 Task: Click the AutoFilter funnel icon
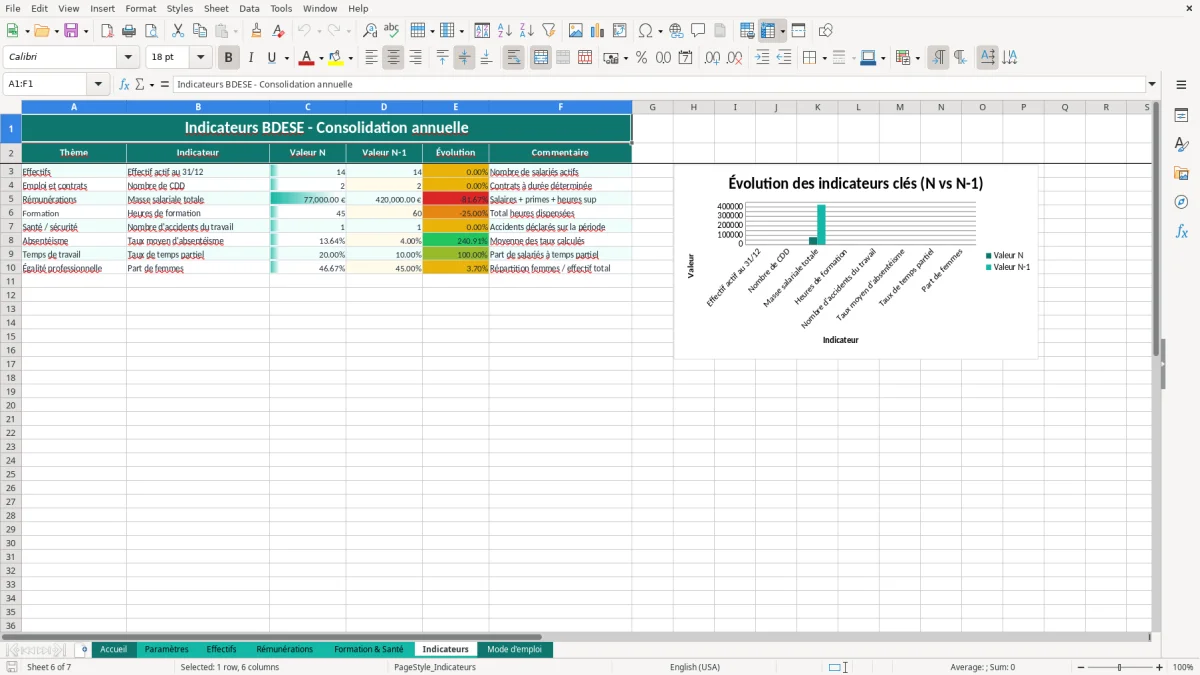coord(548,31)
